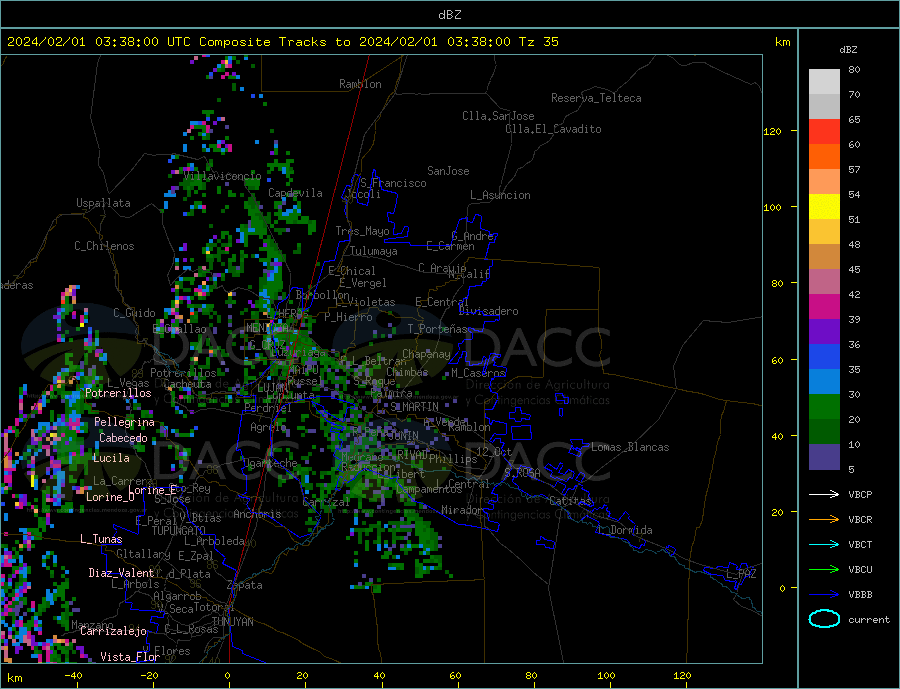Click the green VBCU arrow in legend
This screenshot has width=900, height=689.
coord(824,570)
